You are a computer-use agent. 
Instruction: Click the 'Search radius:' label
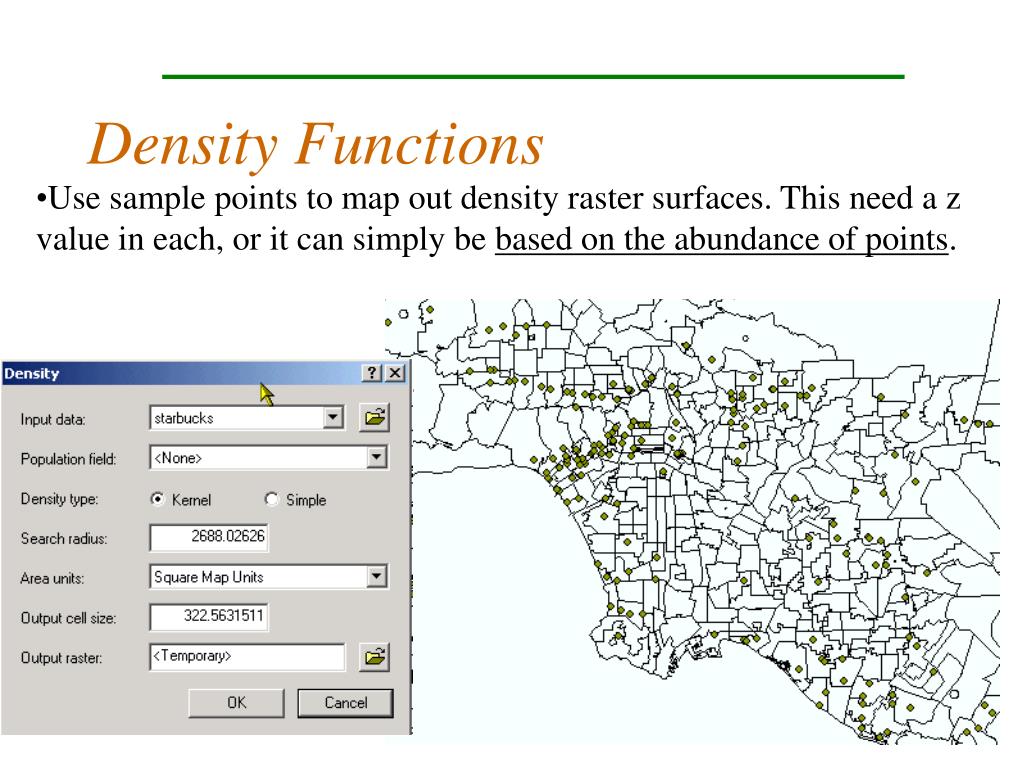coord(64,539)
